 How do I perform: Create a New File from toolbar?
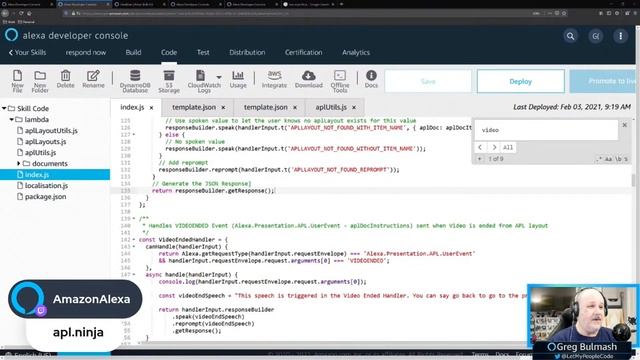(17, 81)
